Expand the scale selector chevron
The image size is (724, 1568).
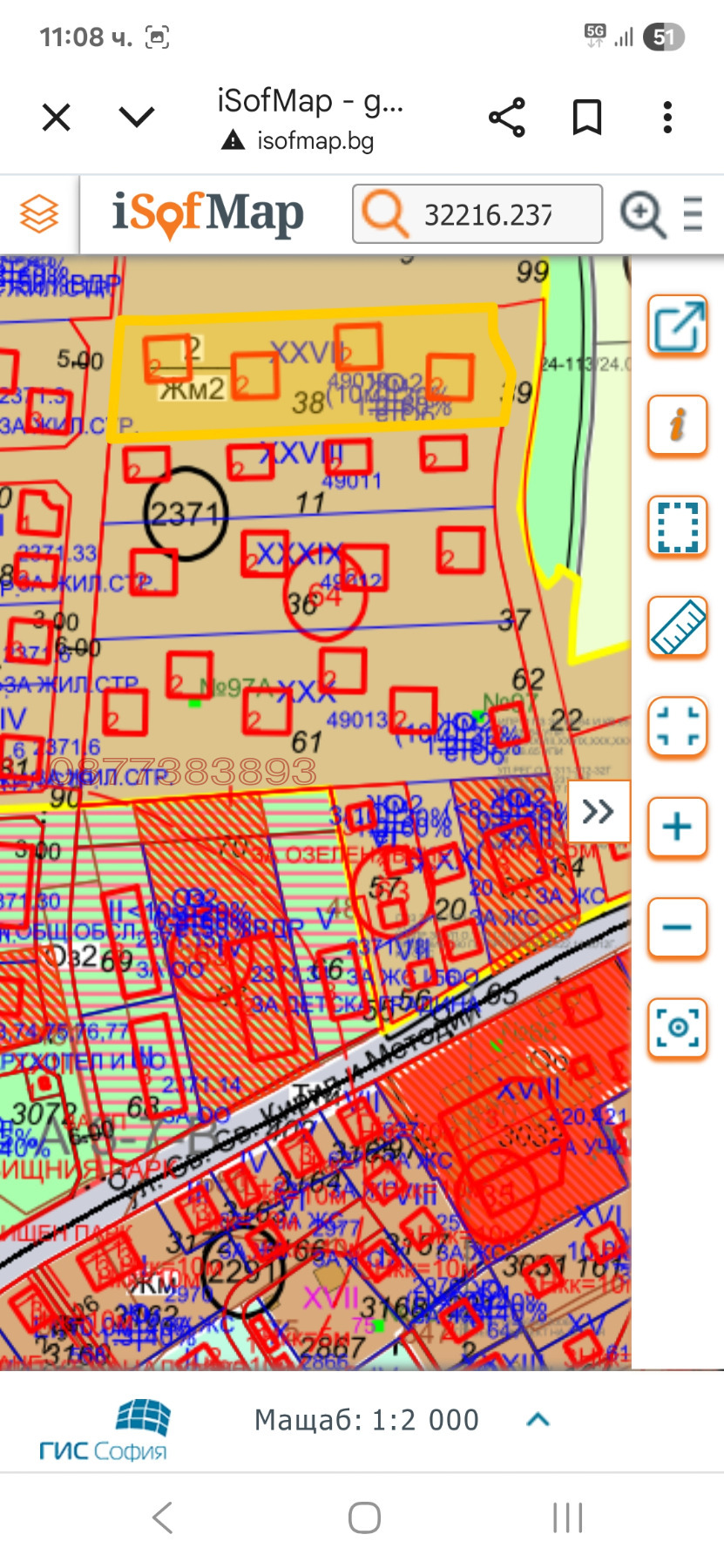point(538,1419)
